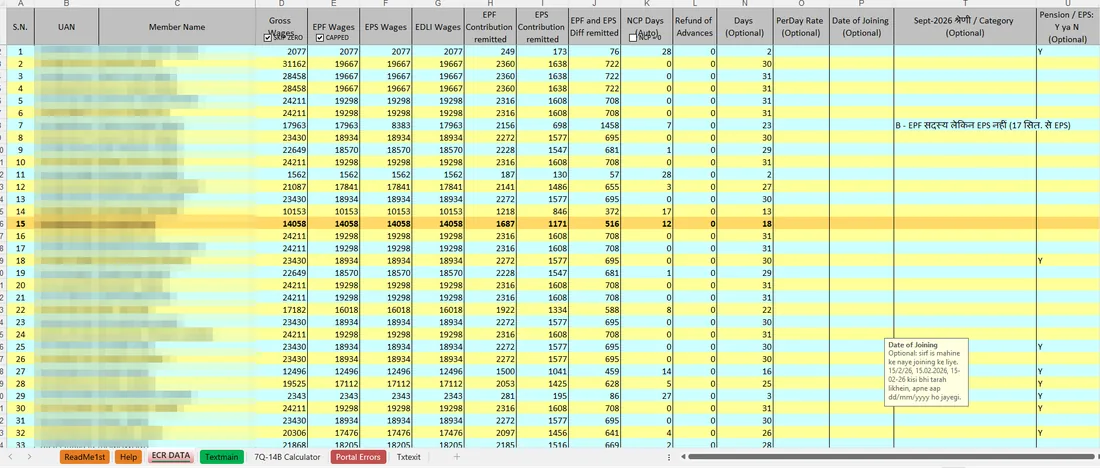Select PerDay Rate cell in S.N. 5

[800, 101]
